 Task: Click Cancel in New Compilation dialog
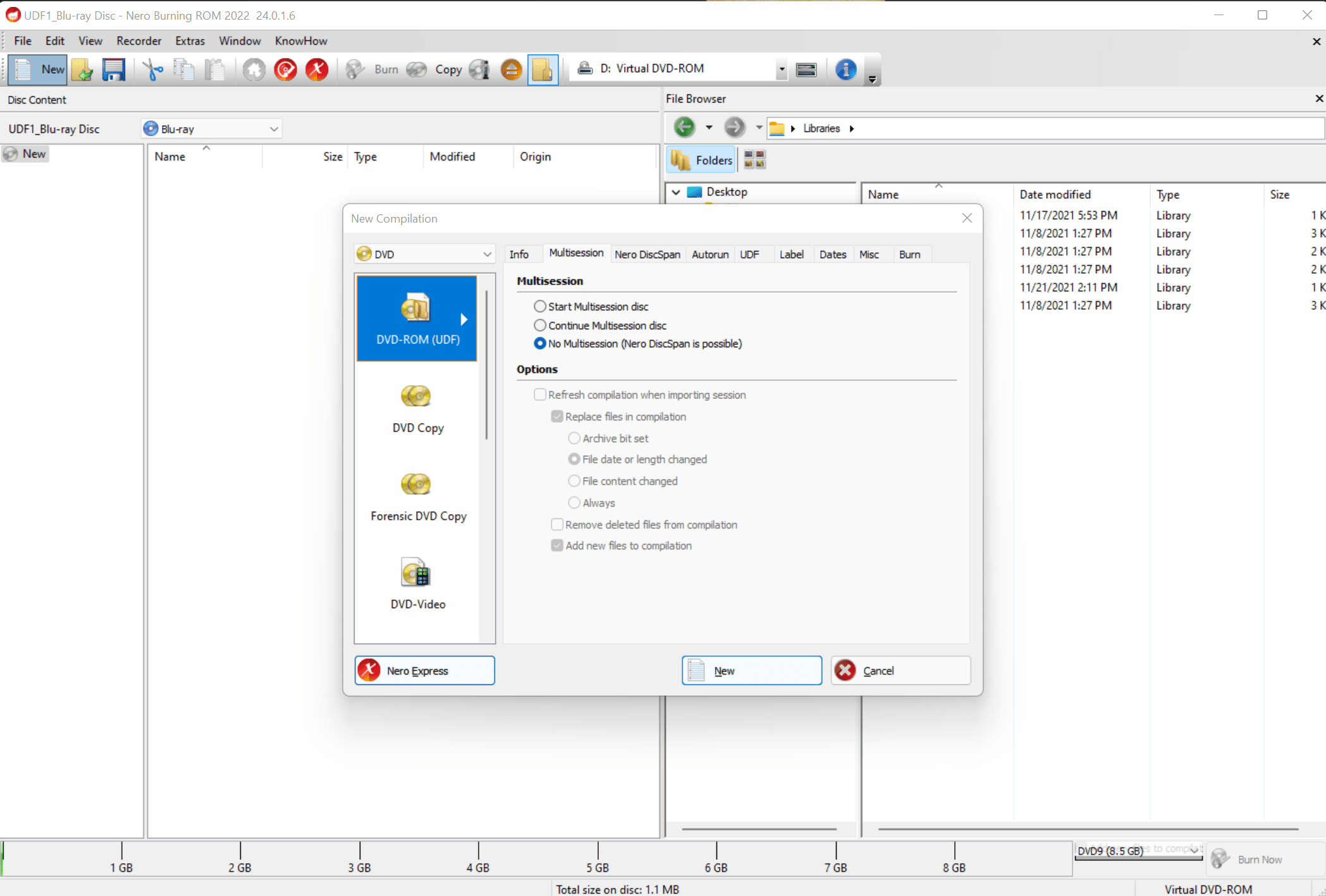900,670
